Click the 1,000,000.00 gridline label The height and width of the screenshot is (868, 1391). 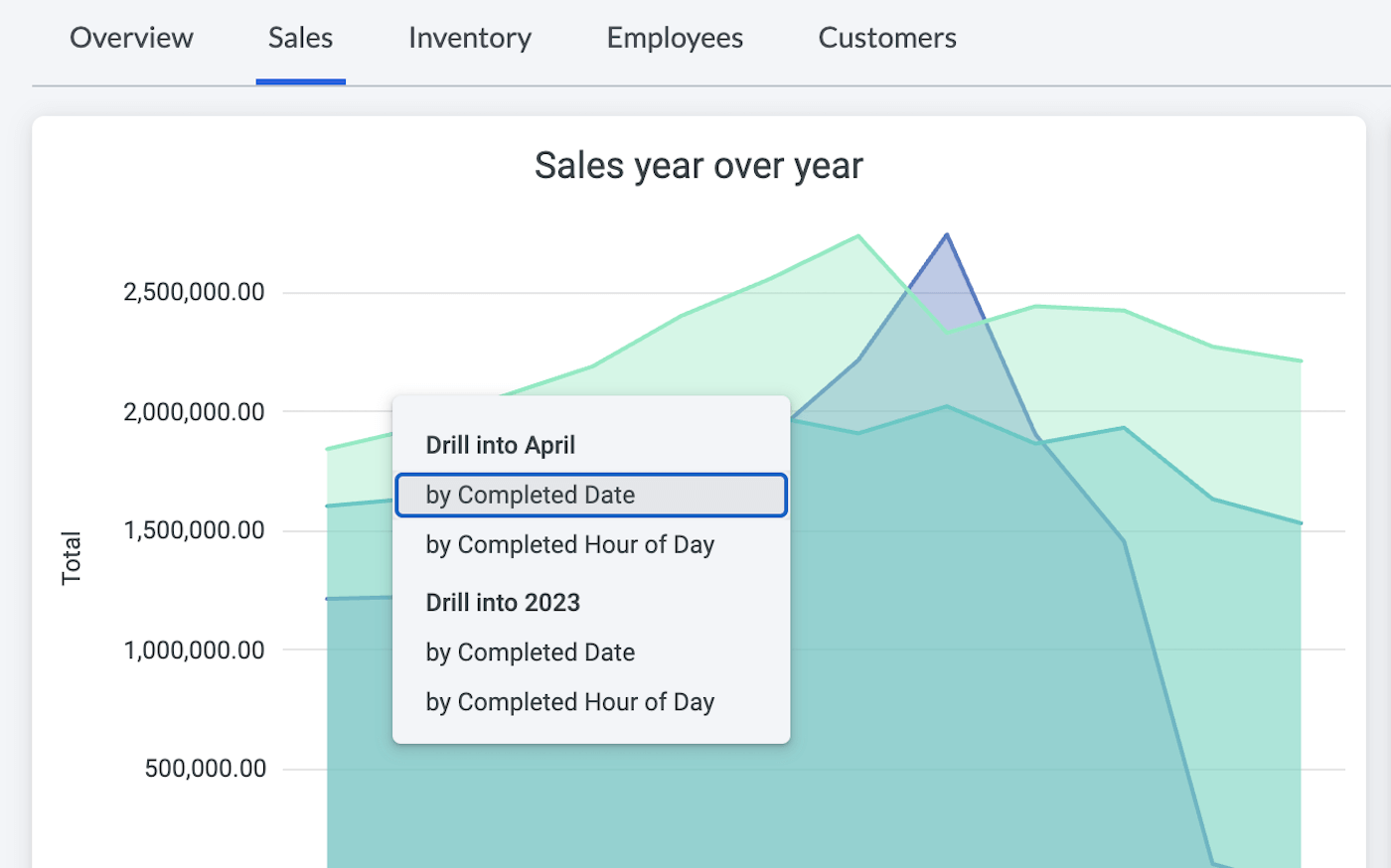click(x=194, y=650)
